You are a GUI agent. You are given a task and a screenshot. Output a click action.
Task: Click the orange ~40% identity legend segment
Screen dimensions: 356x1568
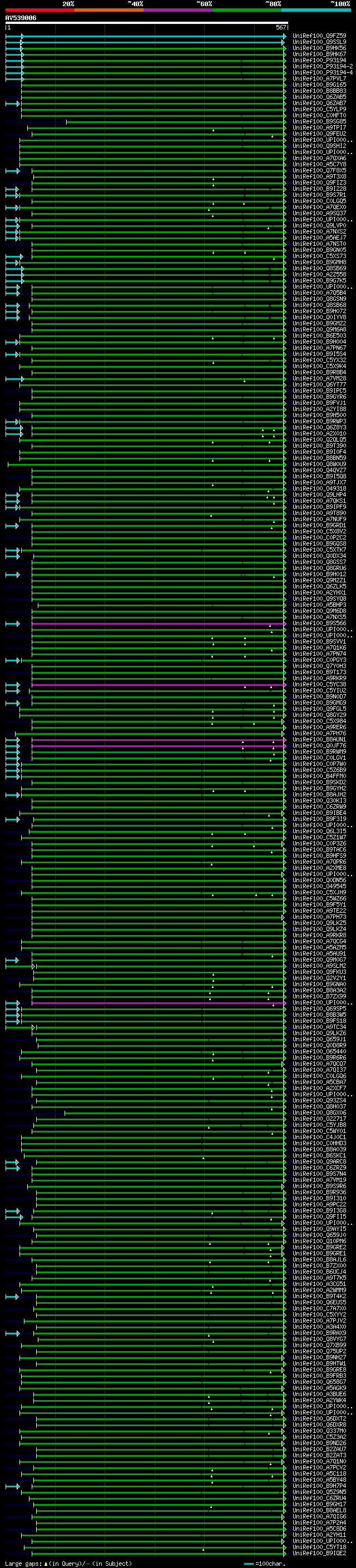click(x=109, y=10)
